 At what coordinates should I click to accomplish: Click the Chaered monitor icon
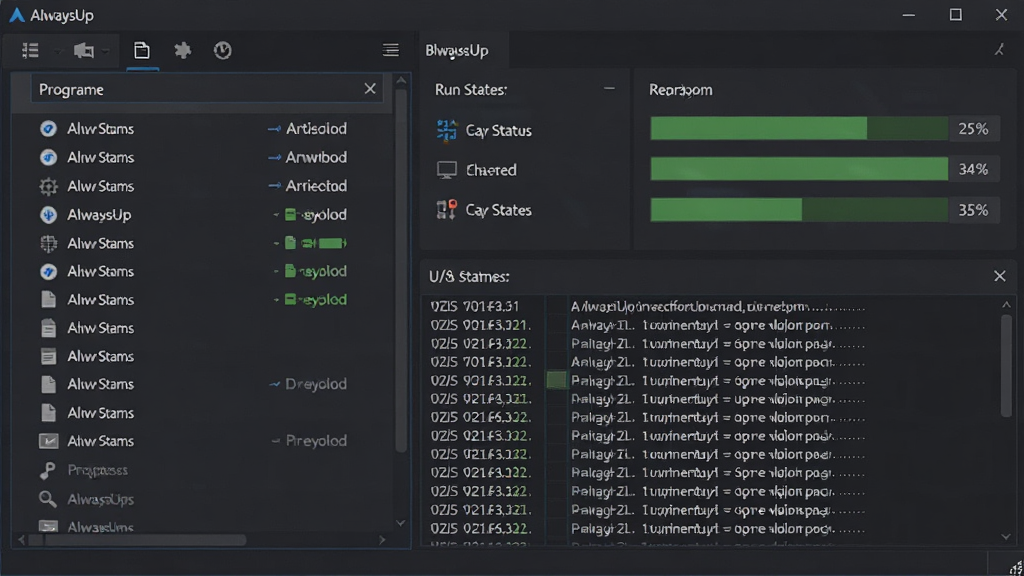click(447, 170)
